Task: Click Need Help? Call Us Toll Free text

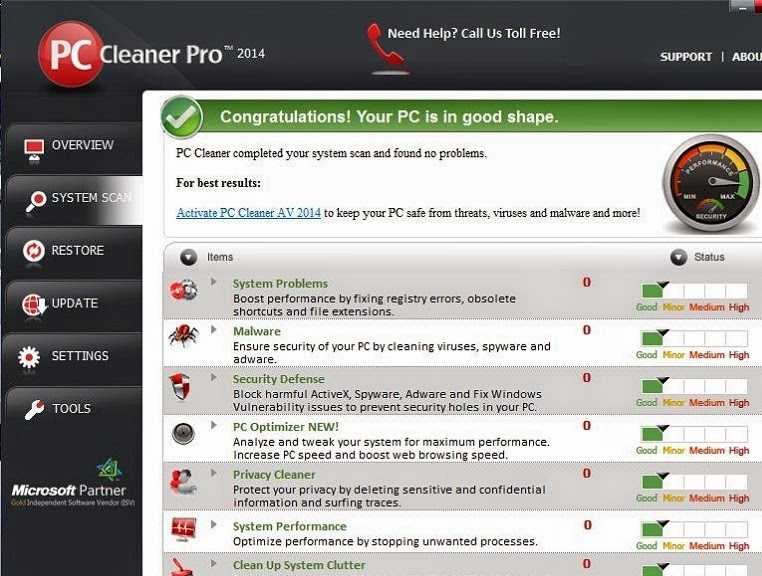Action: 474,34
